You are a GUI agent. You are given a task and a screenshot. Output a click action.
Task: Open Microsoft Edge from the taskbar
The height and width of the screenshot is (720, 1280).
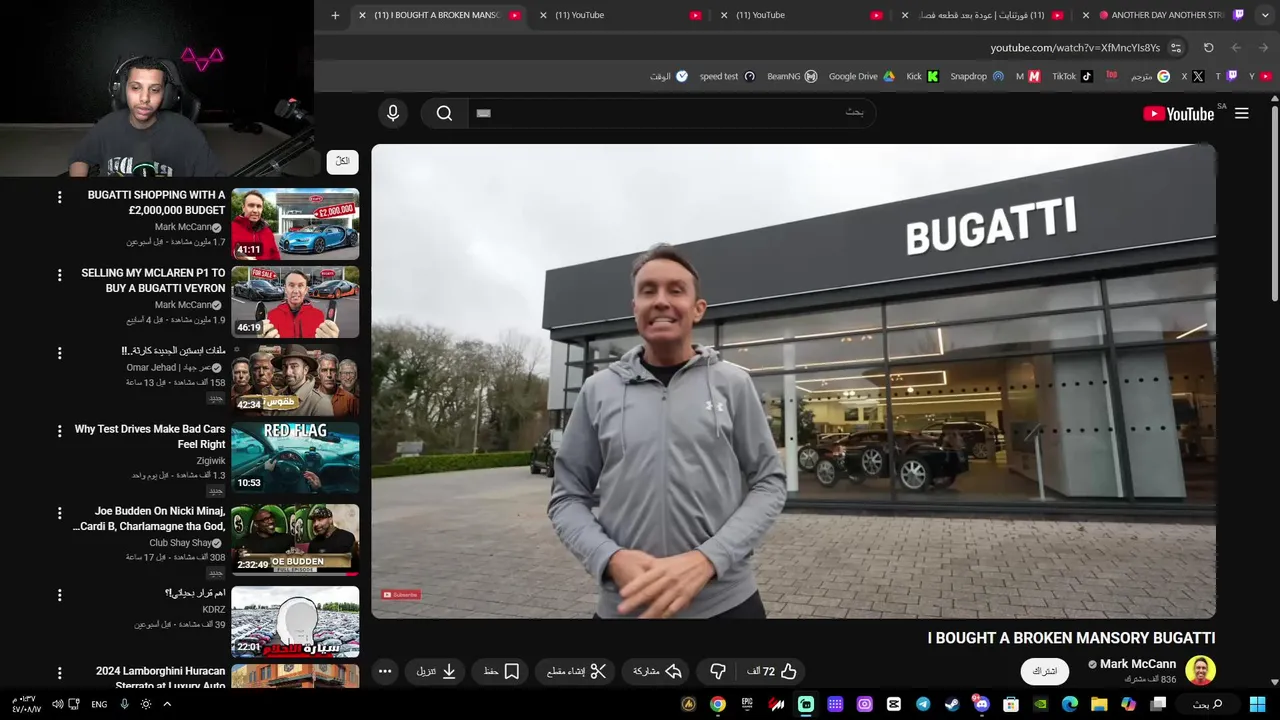[x=1069, y=704]
